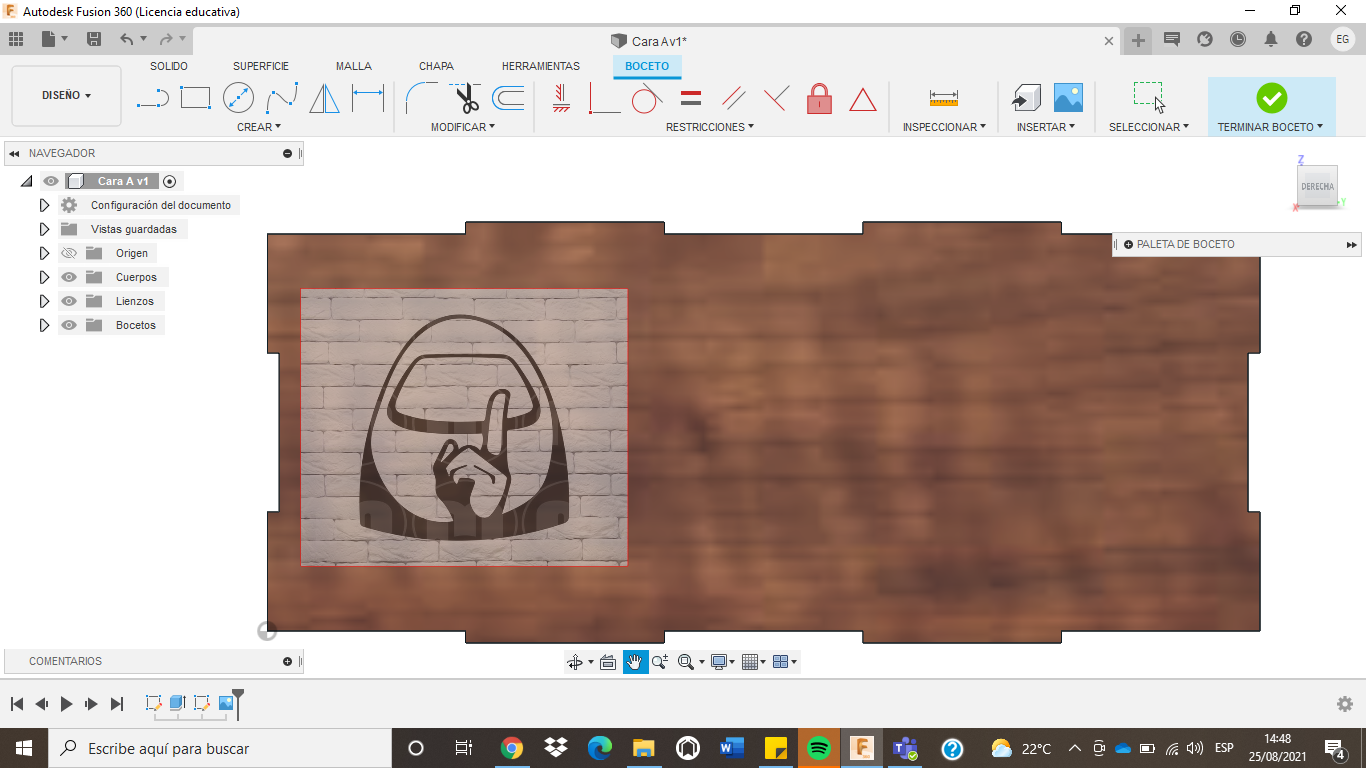This screenshot has width=1366, height=768.
Task: Open the CREAR dropdown menu
Action: point(258,126)
